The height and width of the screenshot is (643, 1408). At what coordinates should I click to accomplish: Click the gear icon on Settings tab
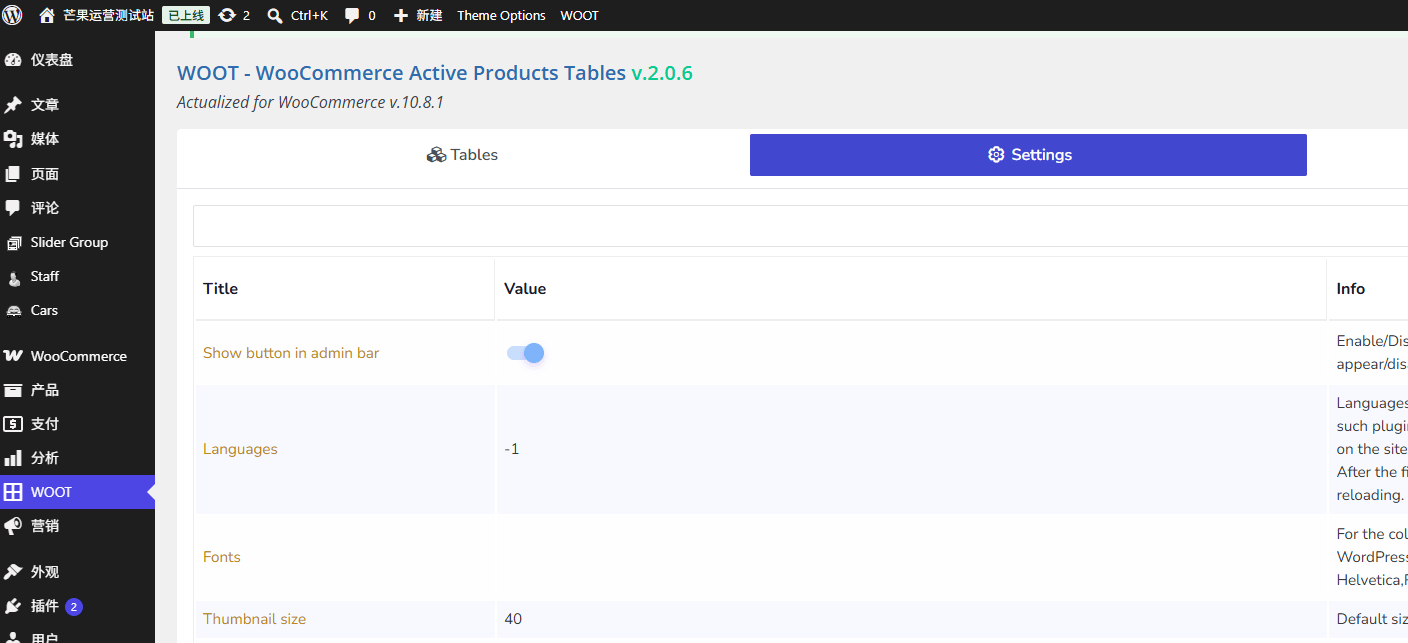click(996, 155)
